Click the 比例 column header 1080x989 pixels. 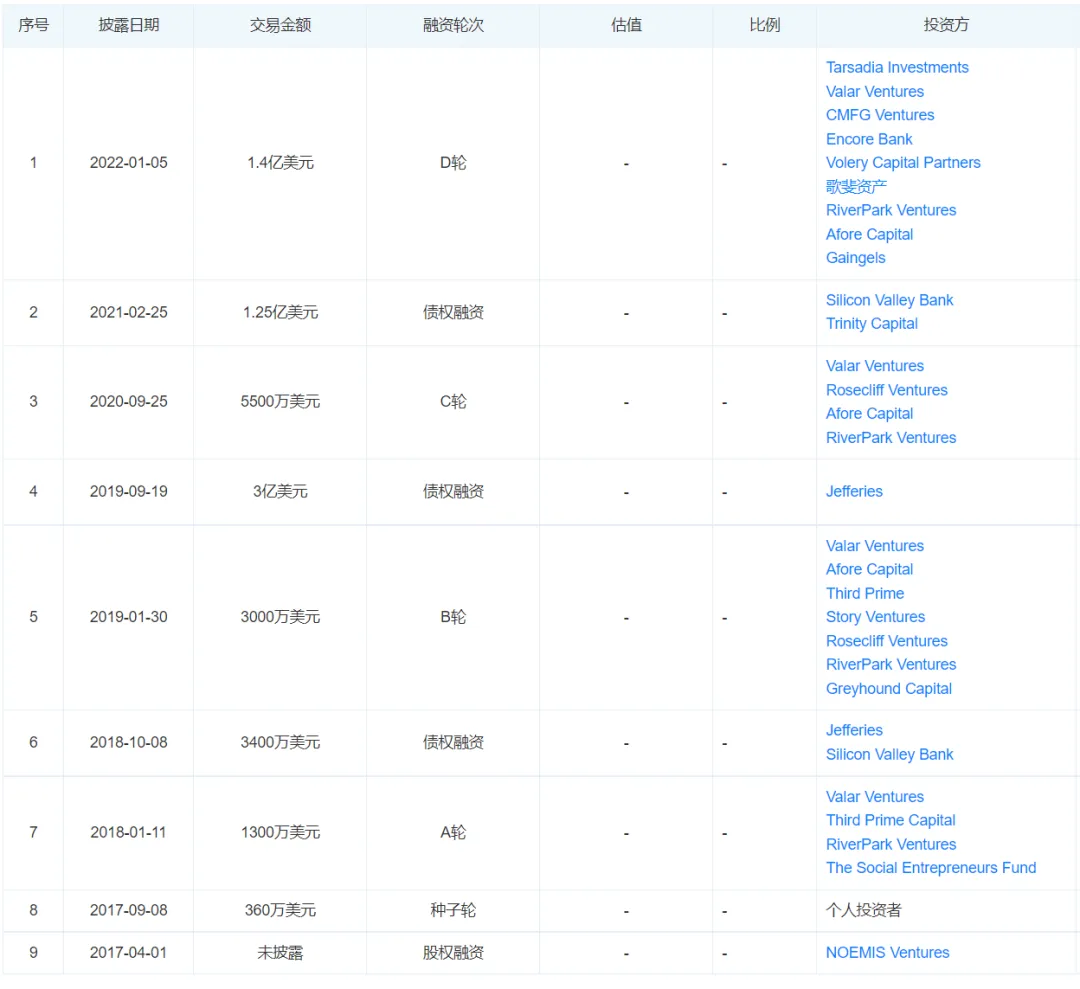(x=765, y=25)
